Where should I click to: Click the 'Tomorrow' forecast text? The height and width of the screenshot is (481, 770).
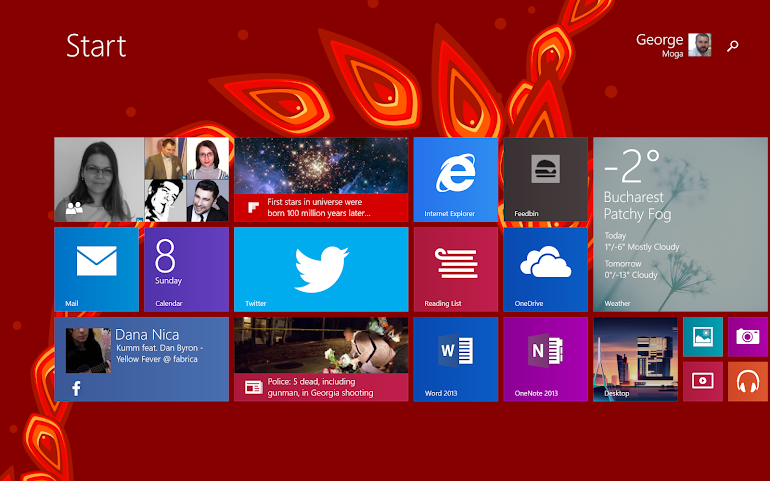(623, 264)
